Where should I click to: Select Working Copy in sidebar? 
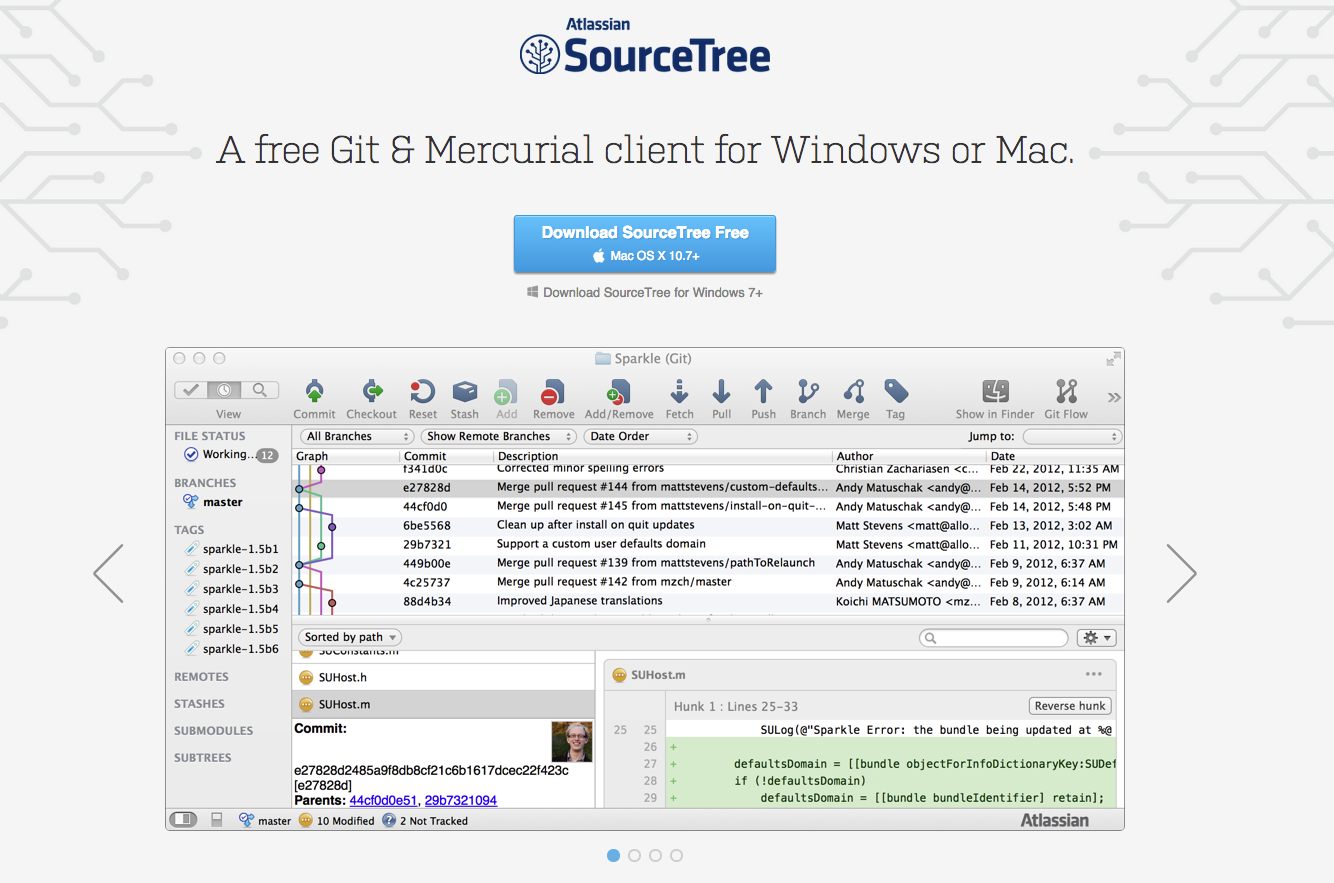[230, 455]
